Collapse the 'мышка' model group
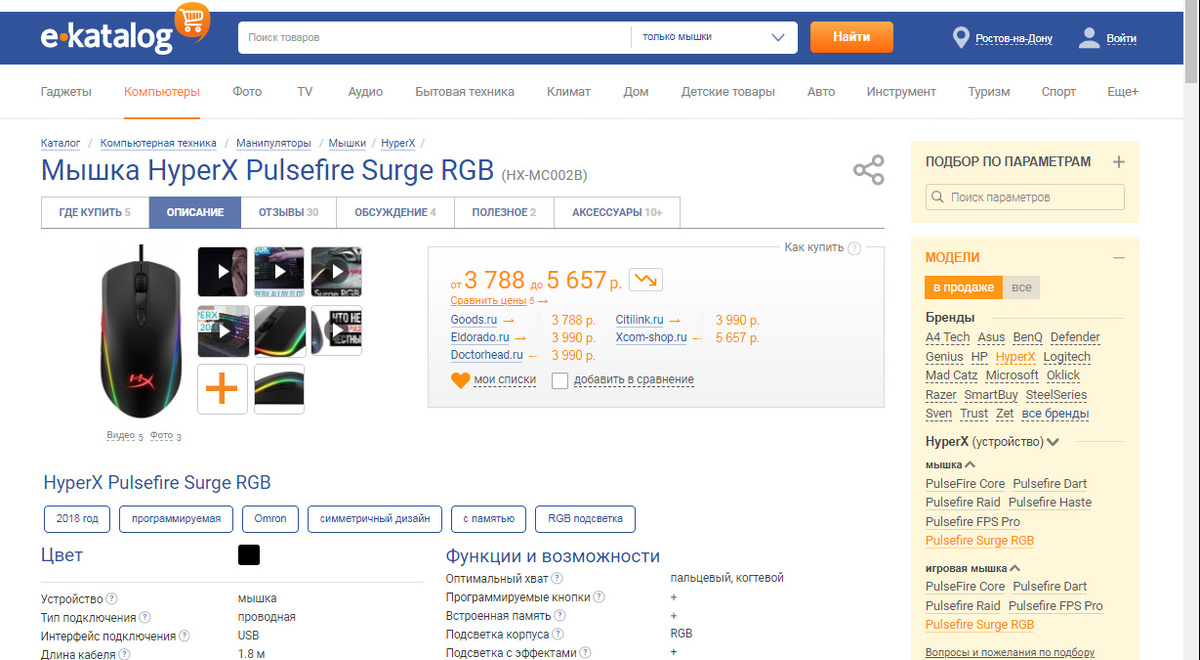This screenshot has width=1200, height=660. (x=970, y=465)
